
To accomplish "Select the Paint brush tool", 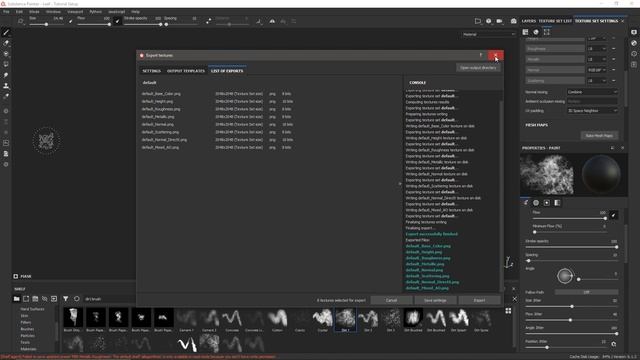I will 6,32.
